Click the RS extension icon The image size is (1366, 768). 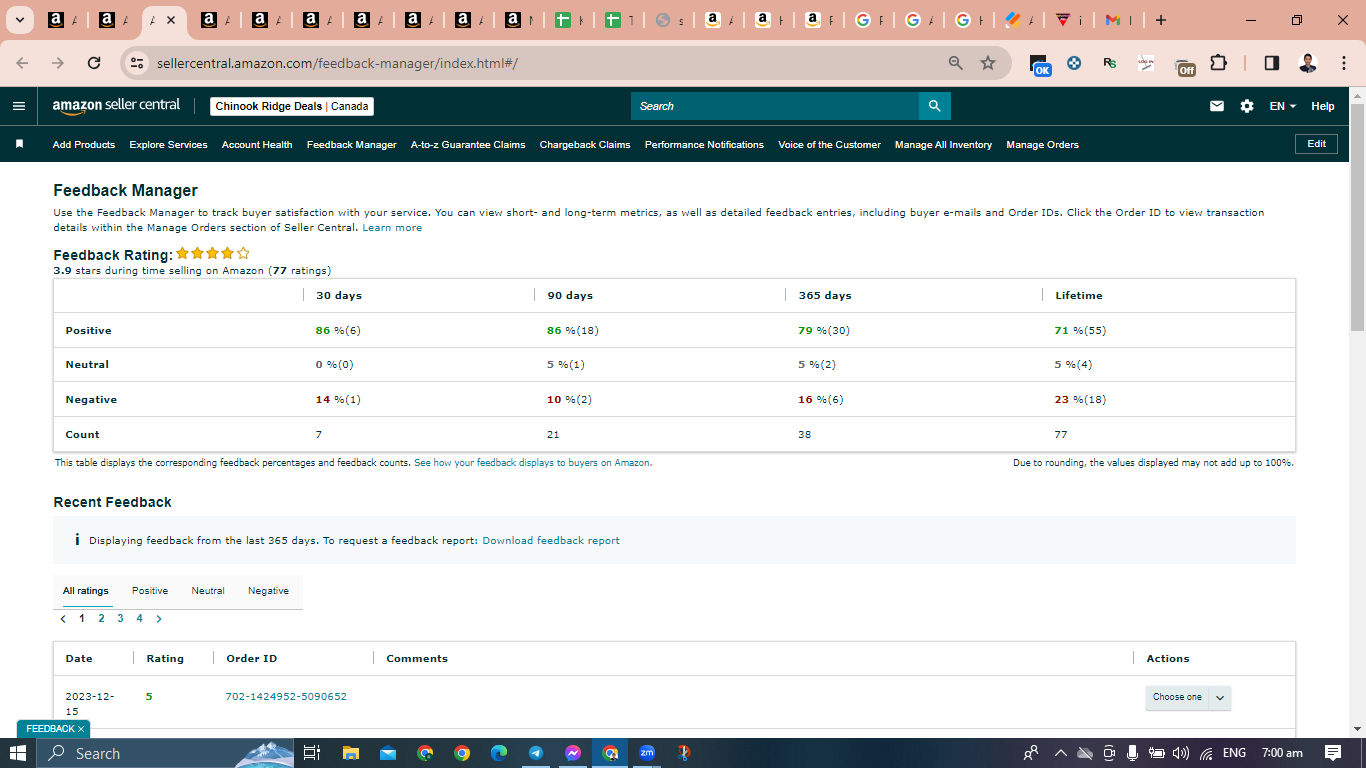1110,63
